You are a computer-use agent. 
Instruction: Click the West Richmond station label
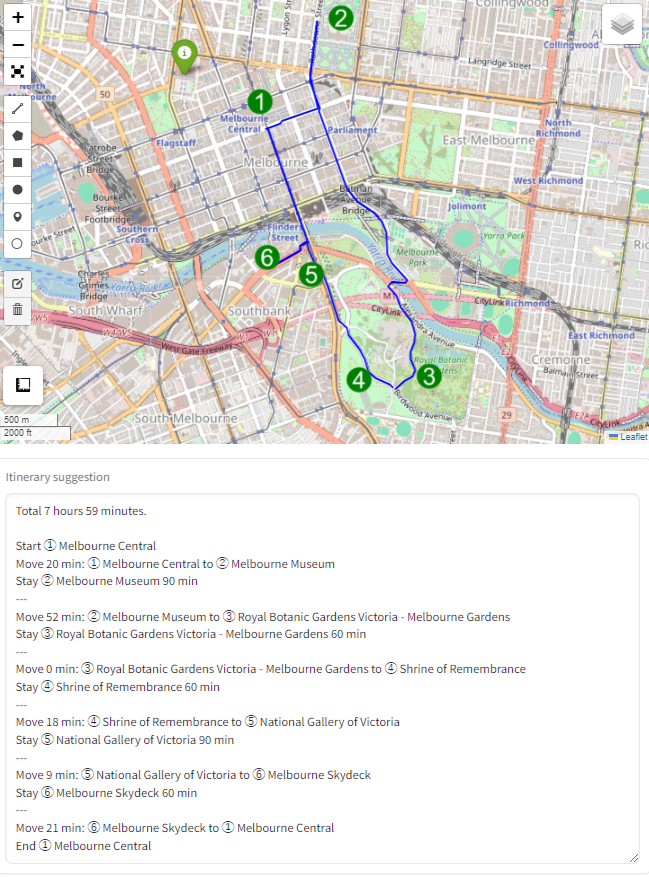pyautogui.click(x=548, y=181)
